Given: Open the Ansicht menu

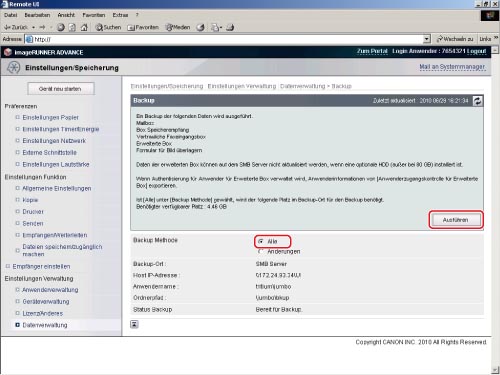Looking at the screenshot, I should coord(66,15).
